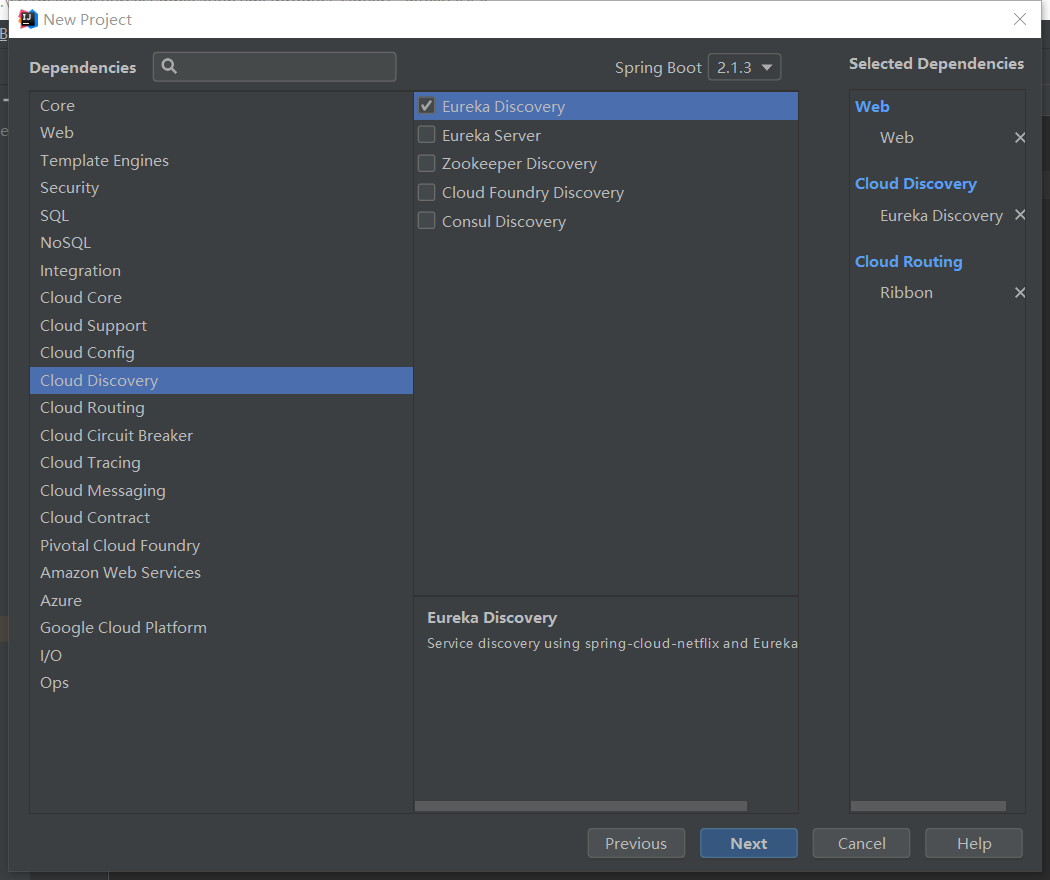Proceed with the Next button
This screenshot has height=880, width=1050.
(749, 843)
